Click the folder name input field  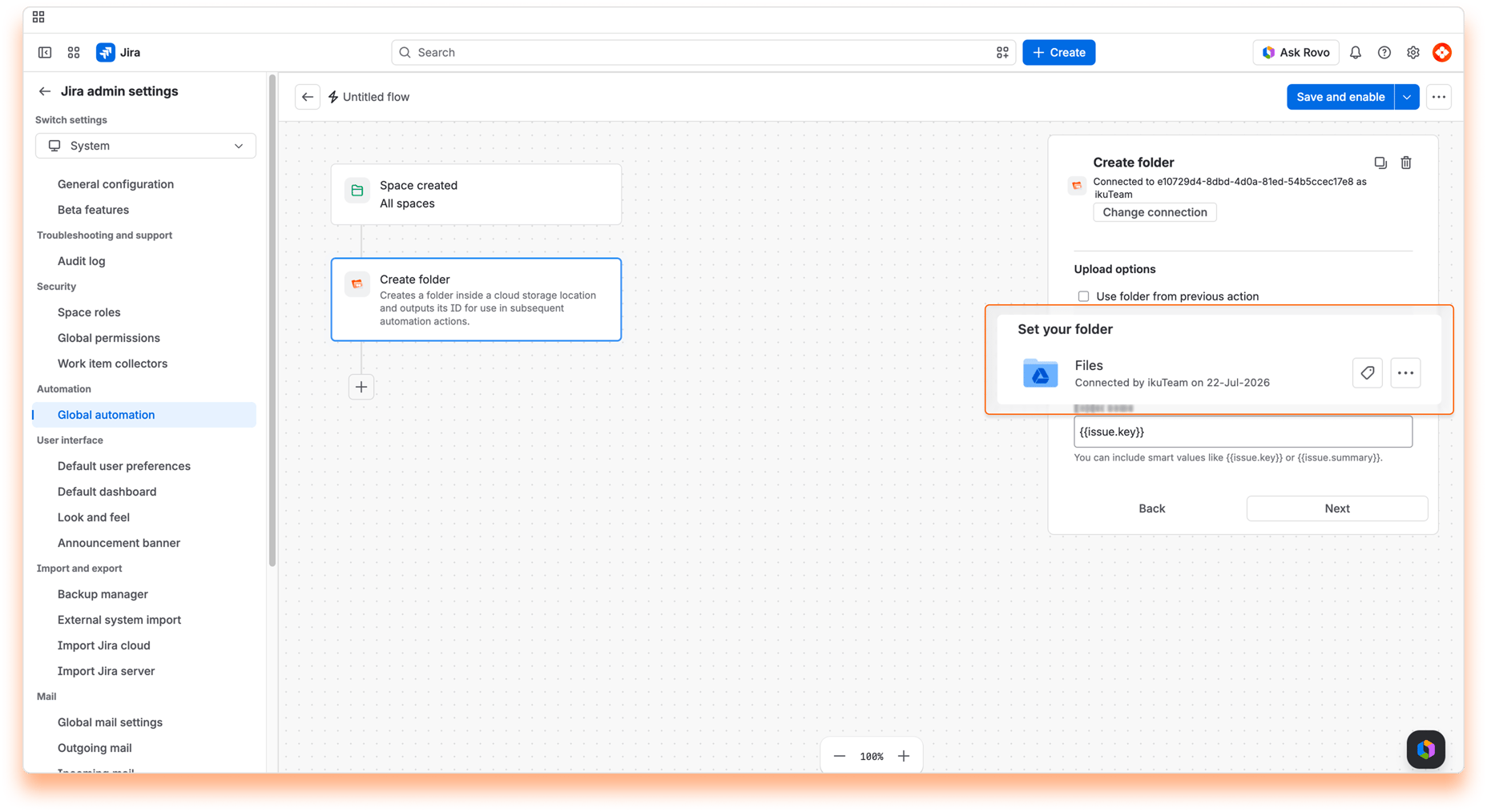(x=1242, y=432)
